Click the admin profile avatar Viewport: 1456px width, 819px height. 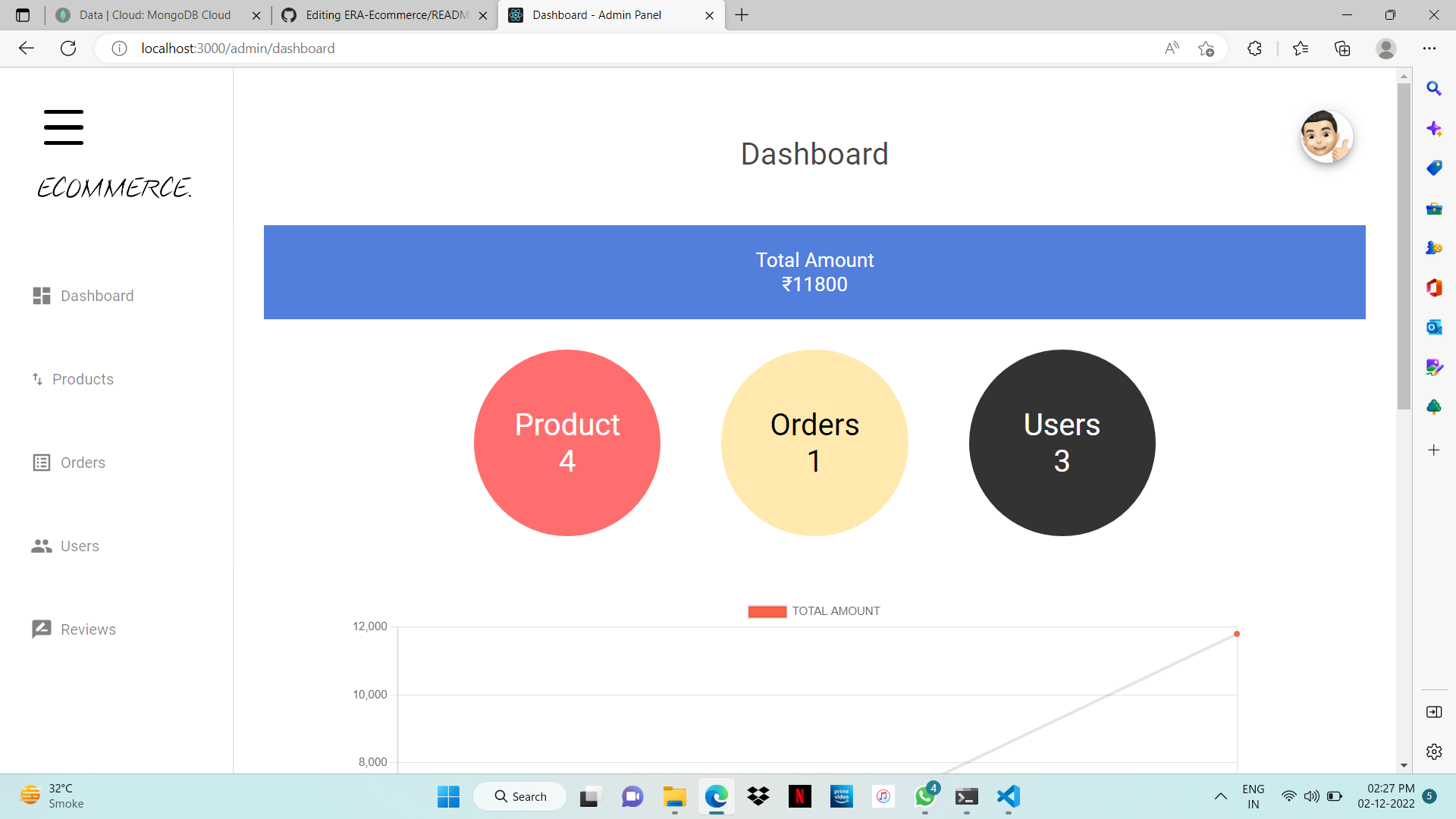(x=1326, y=136)
